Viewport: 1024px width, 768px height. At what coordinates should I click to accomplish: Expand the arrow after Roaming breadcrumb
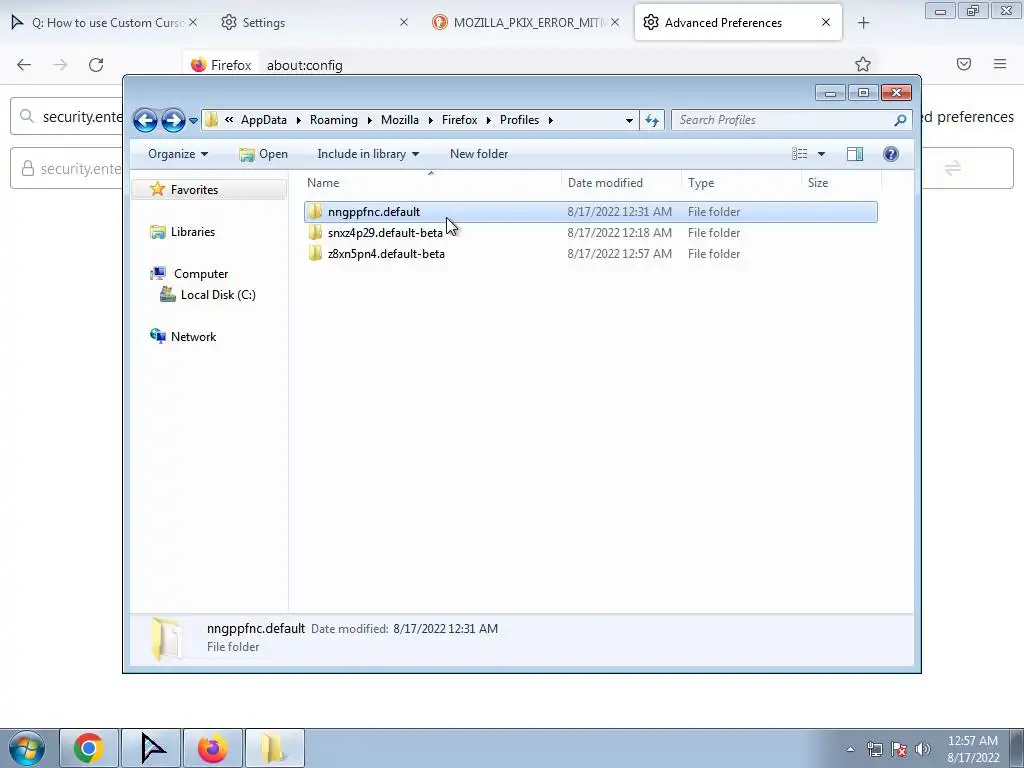click(369, 120)
